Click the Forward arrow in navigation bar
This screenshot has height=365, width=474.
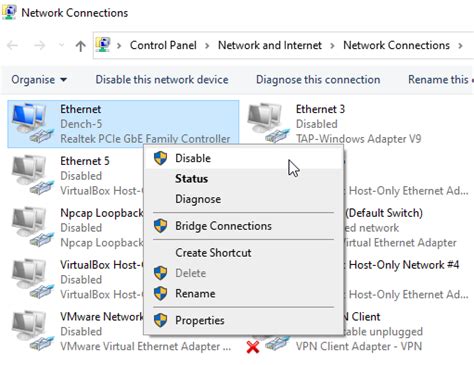pos(39,46)
